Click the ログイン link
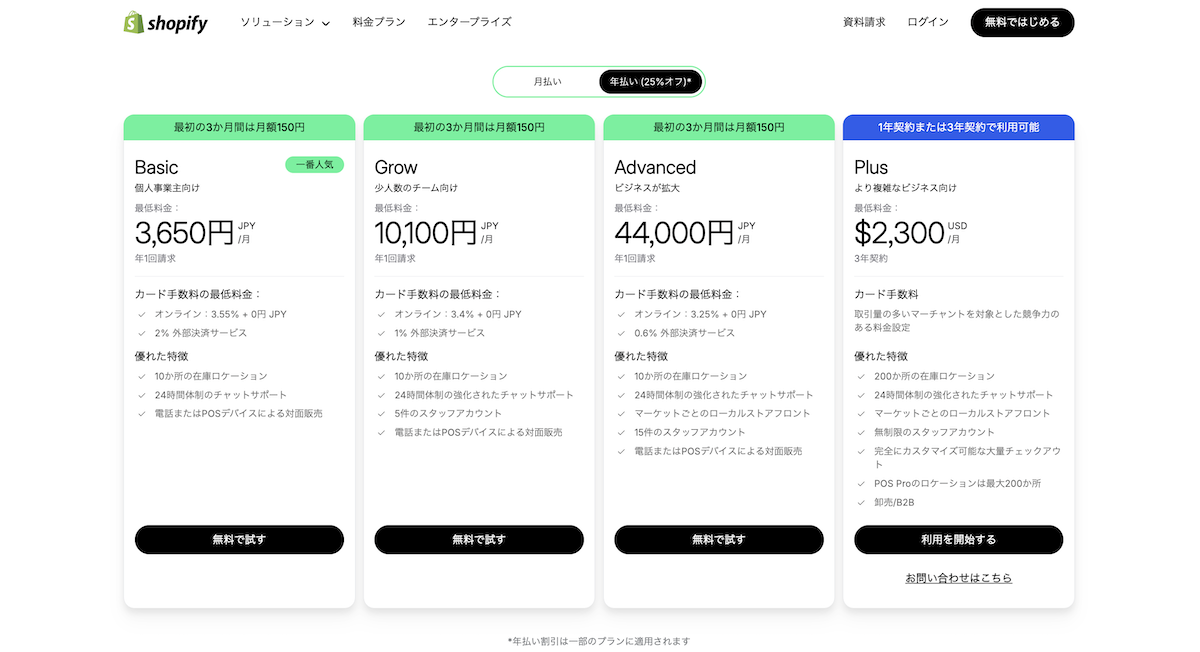Image resolution: width=1200 pixels, height=652 pixels. (928, 22)
